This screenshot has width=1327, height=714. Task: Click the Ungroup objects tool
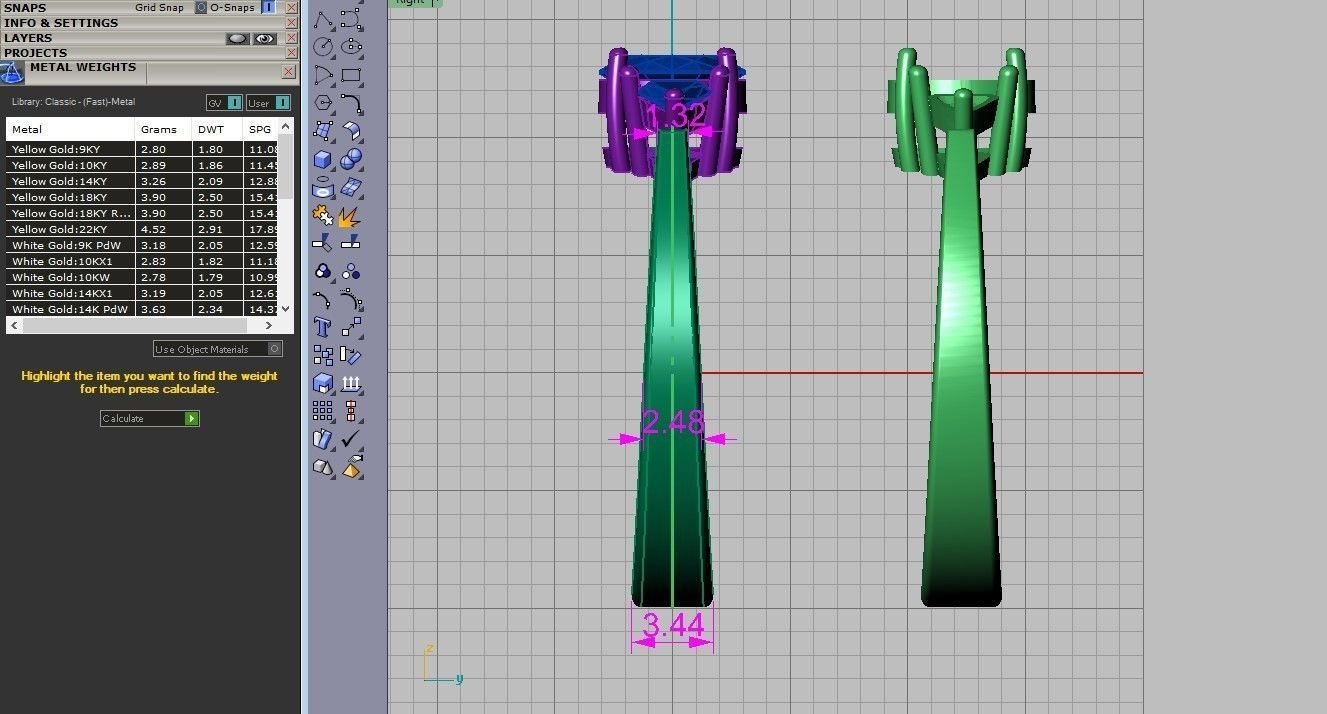click(x=351, y=271)
